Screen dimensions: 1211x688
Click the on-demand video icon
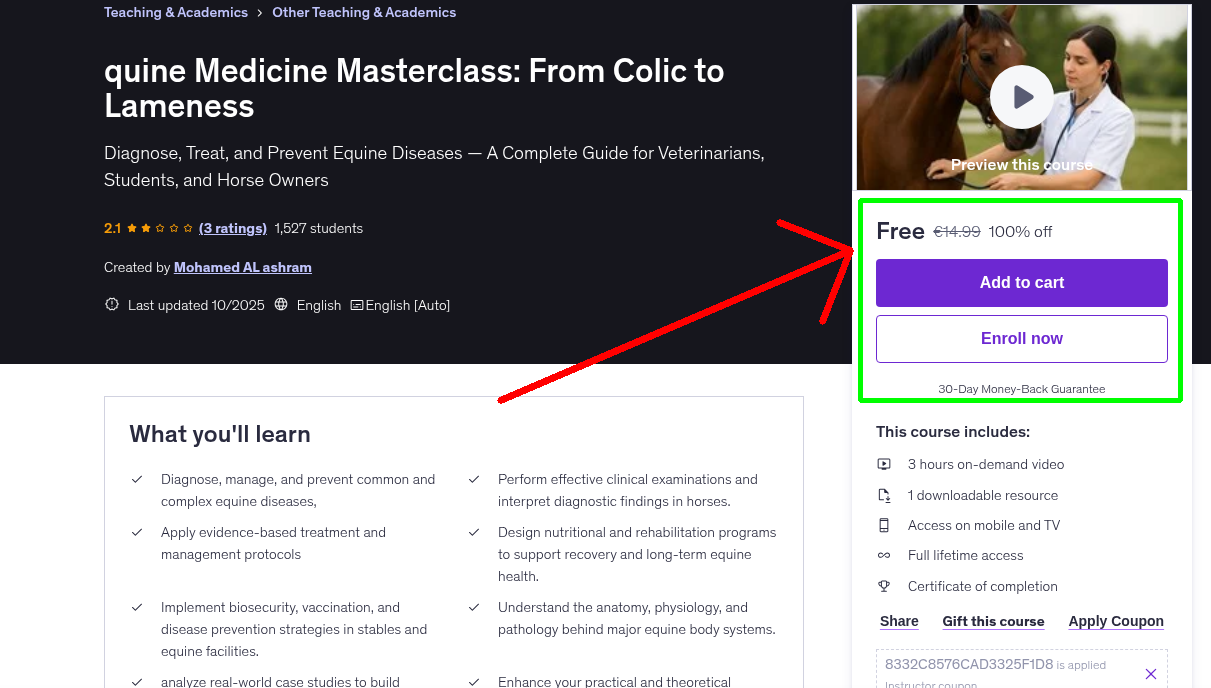884,464
